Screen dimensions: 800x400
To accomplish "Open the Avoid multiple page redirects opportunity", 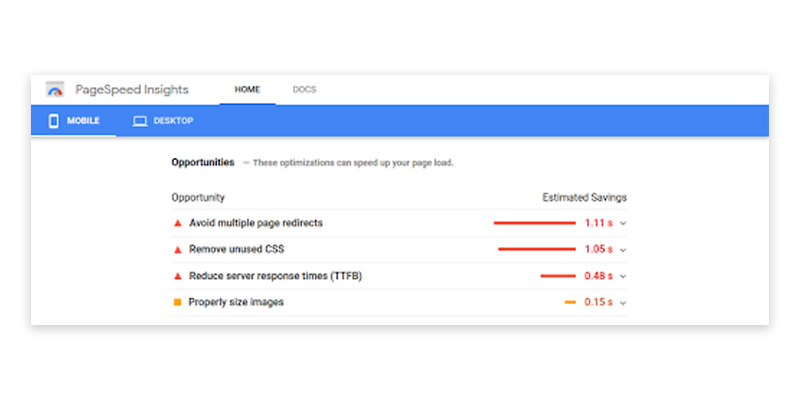I will coord(255,223).
